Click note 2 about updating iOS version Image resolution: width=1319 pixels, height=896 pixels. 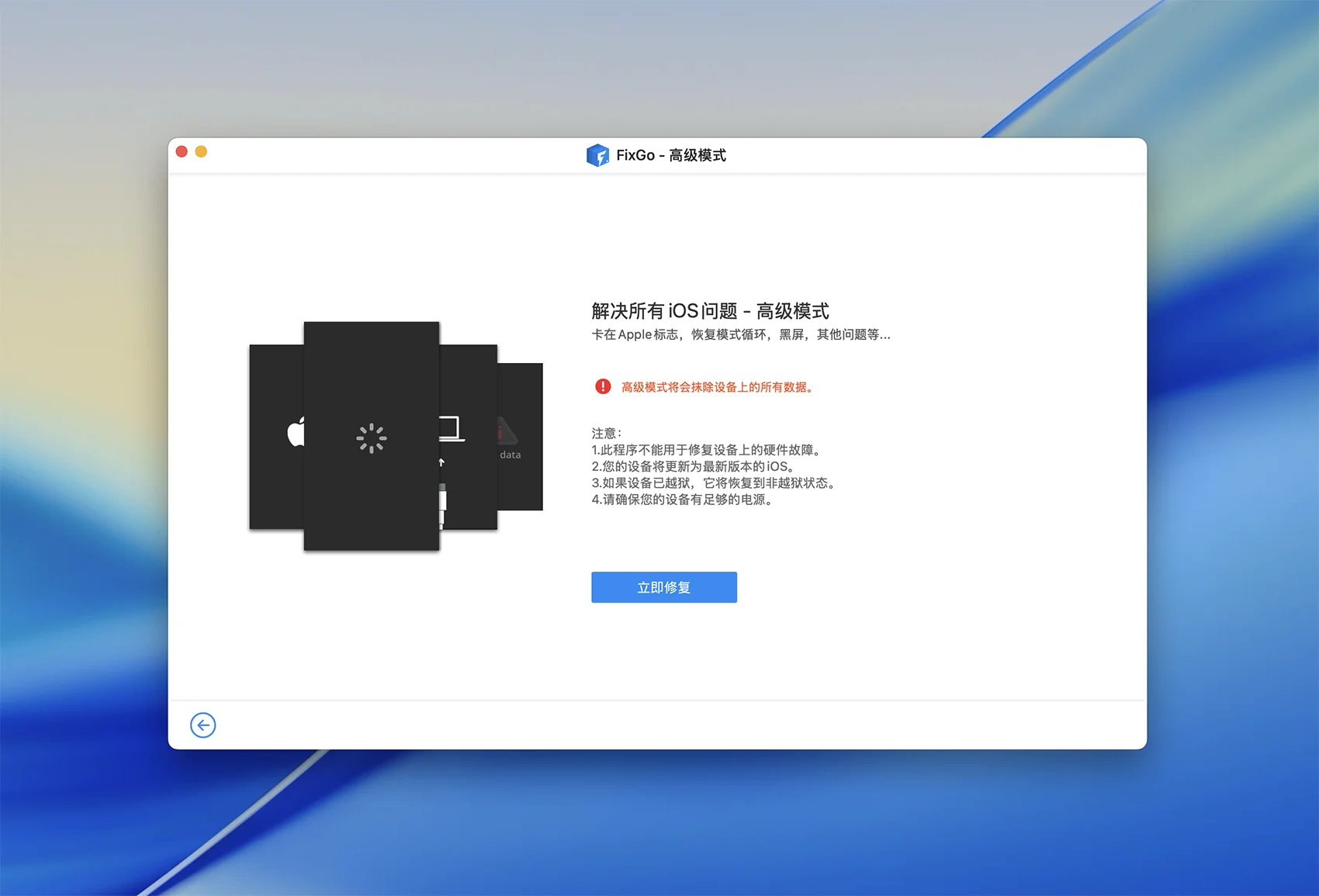pos(694,466)
